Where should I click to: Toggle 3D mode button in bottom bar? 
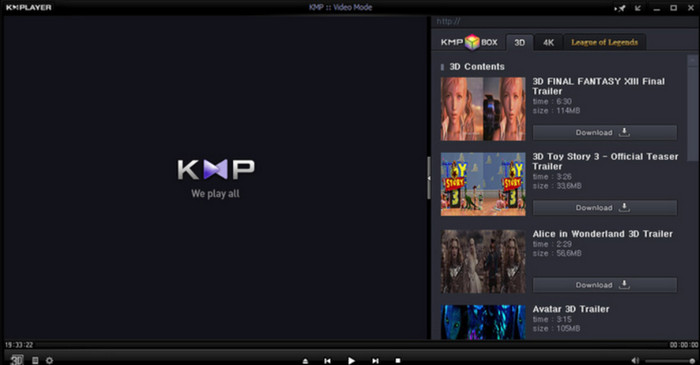click(17, 360)
